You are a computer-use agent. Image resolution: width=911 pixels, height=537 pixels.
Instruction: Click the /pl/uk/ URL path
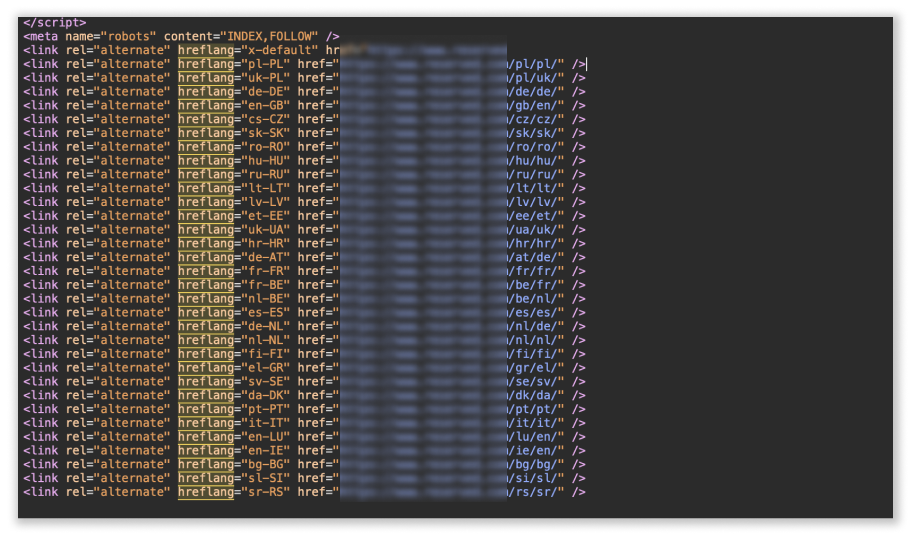533,78
